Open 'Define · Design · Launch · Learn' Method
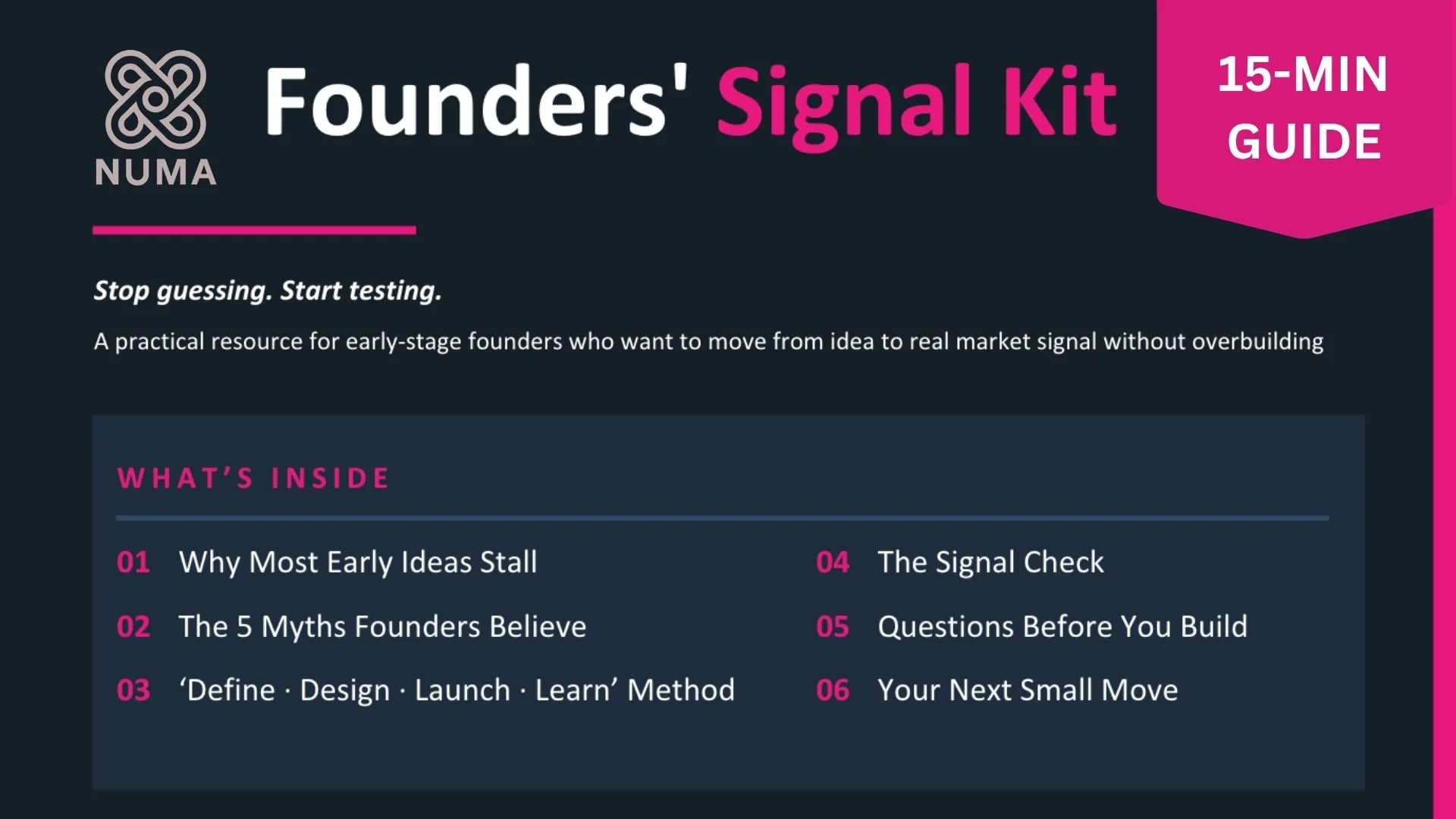Screen dimensions: 1456x819 (457, 691)
